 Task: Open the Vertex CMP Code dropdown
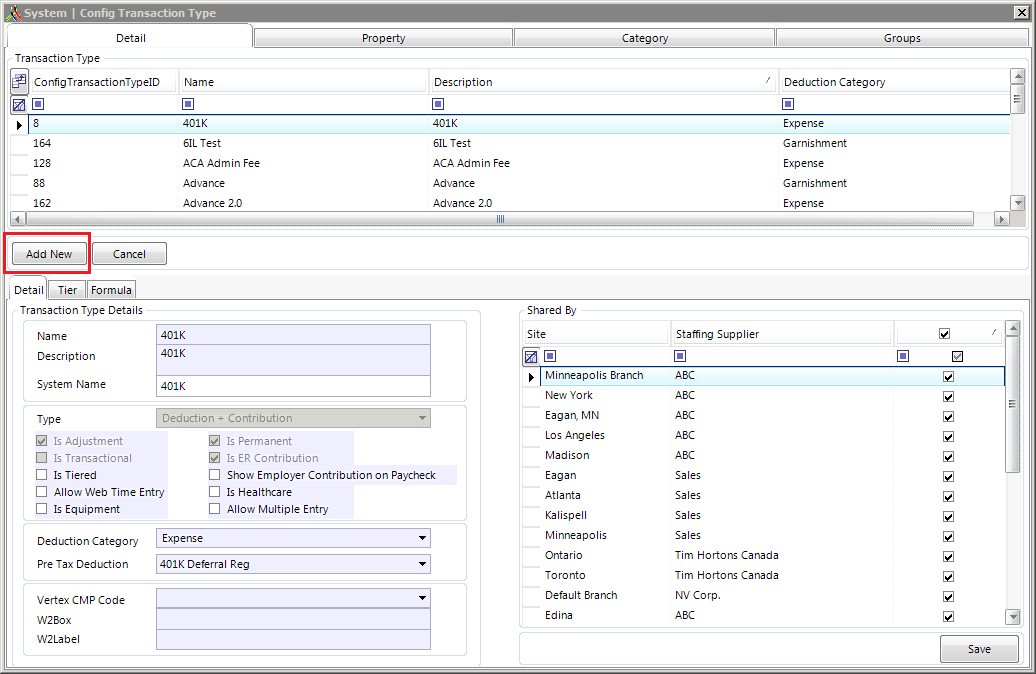tap(423, 598)
